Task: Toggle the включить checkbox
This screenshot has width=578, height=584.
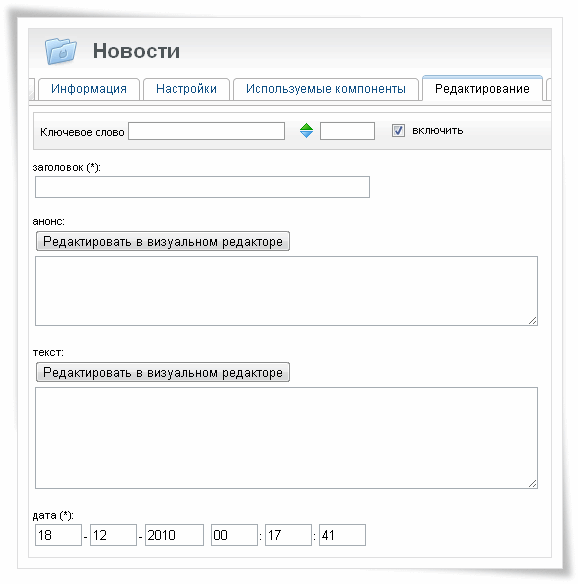Action: tap(398, 131)
